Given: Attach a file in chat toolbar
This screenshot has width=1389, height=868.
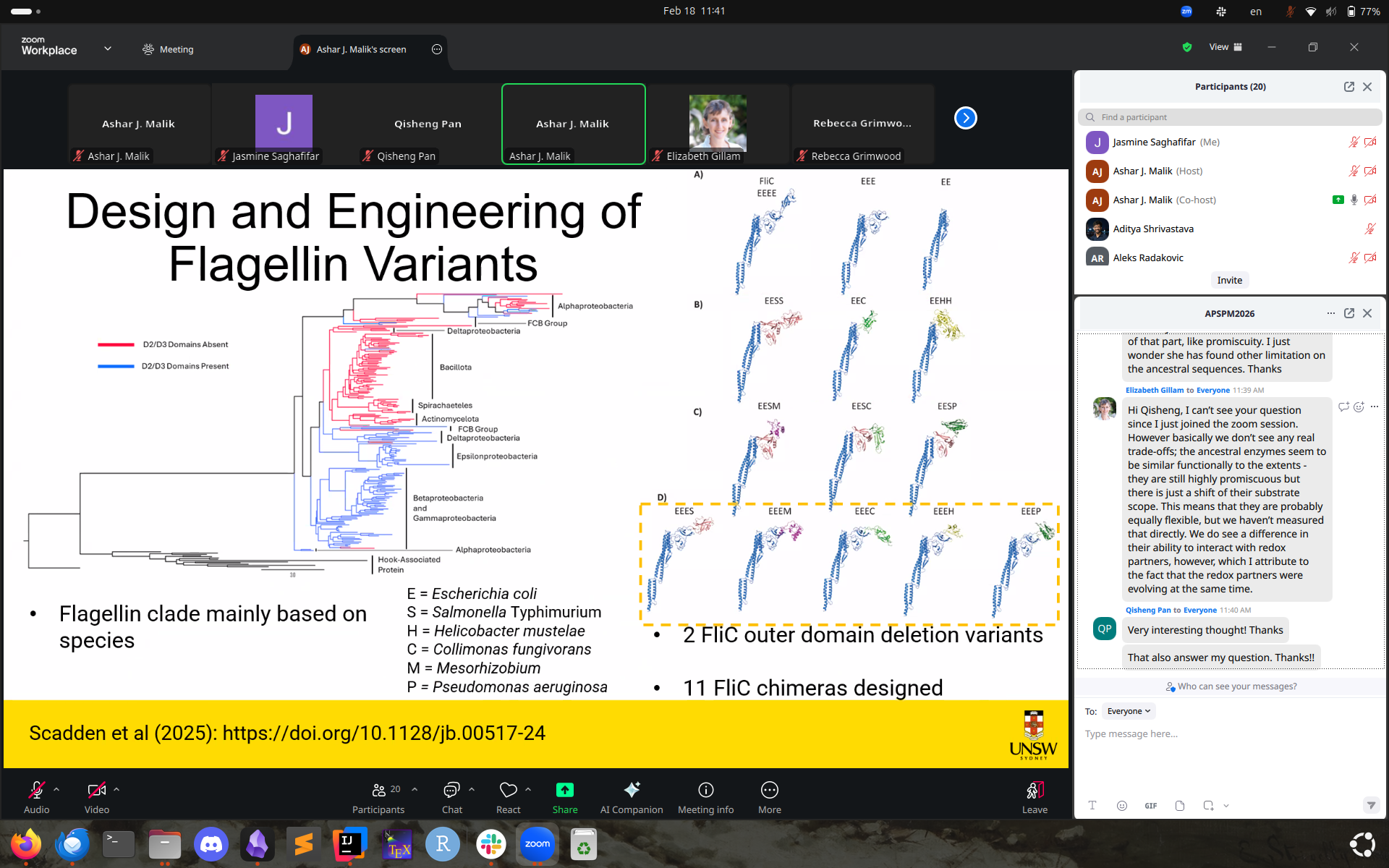Looking at the screenshot, I should click(x=1179, y=806).
